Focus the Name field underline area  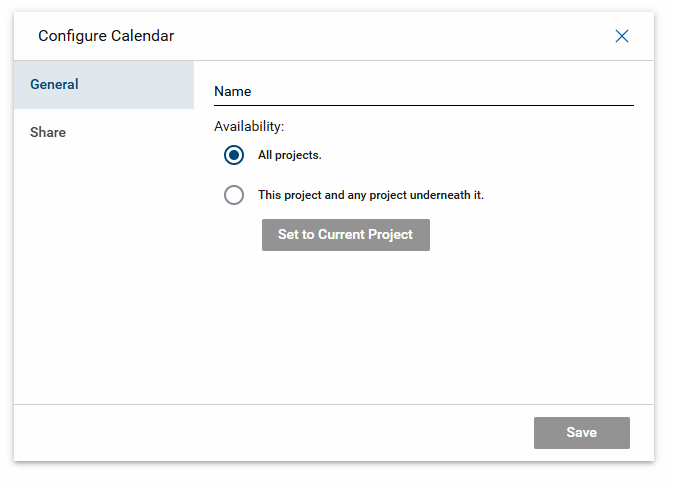click(423, 101)
